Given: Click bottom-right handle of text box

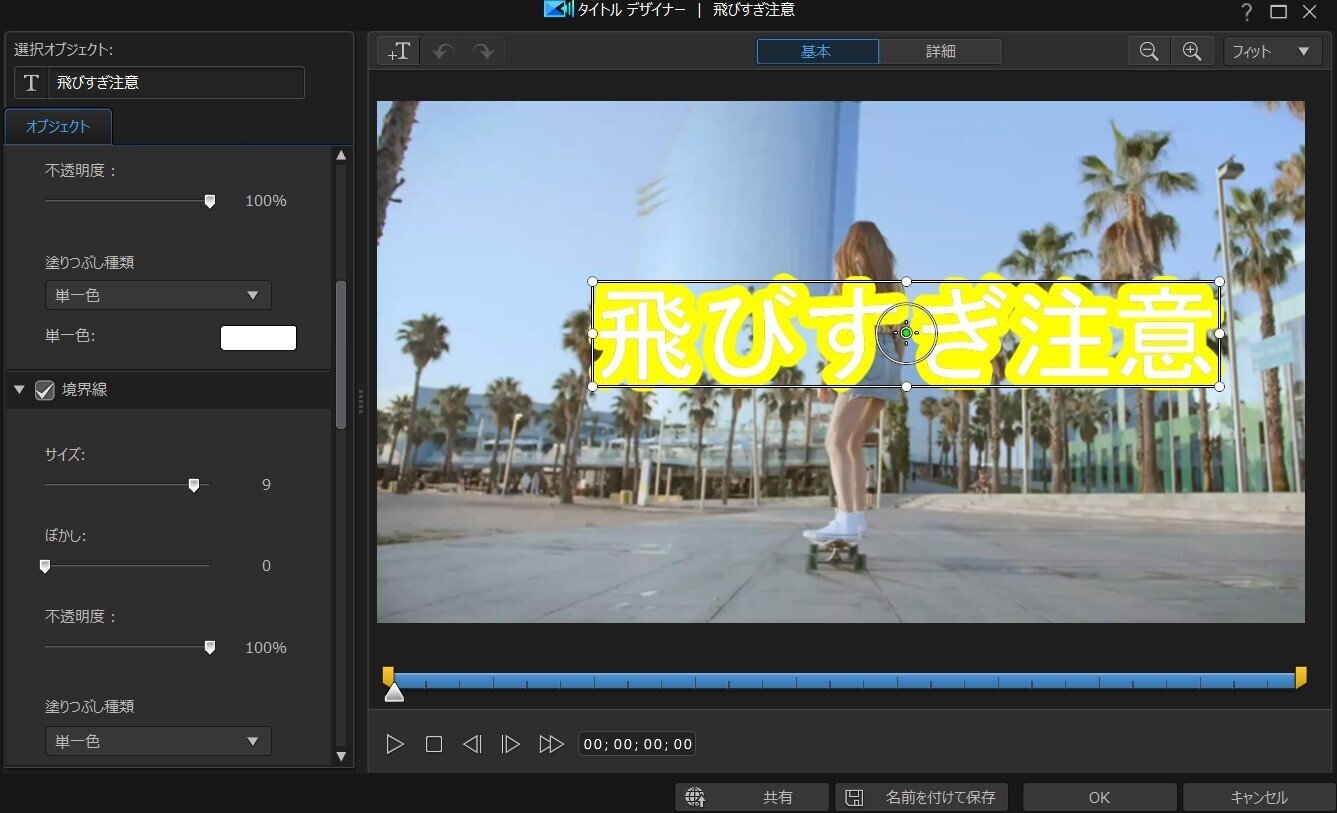Looking at the screenshot, I should [x=1219, y=386].
